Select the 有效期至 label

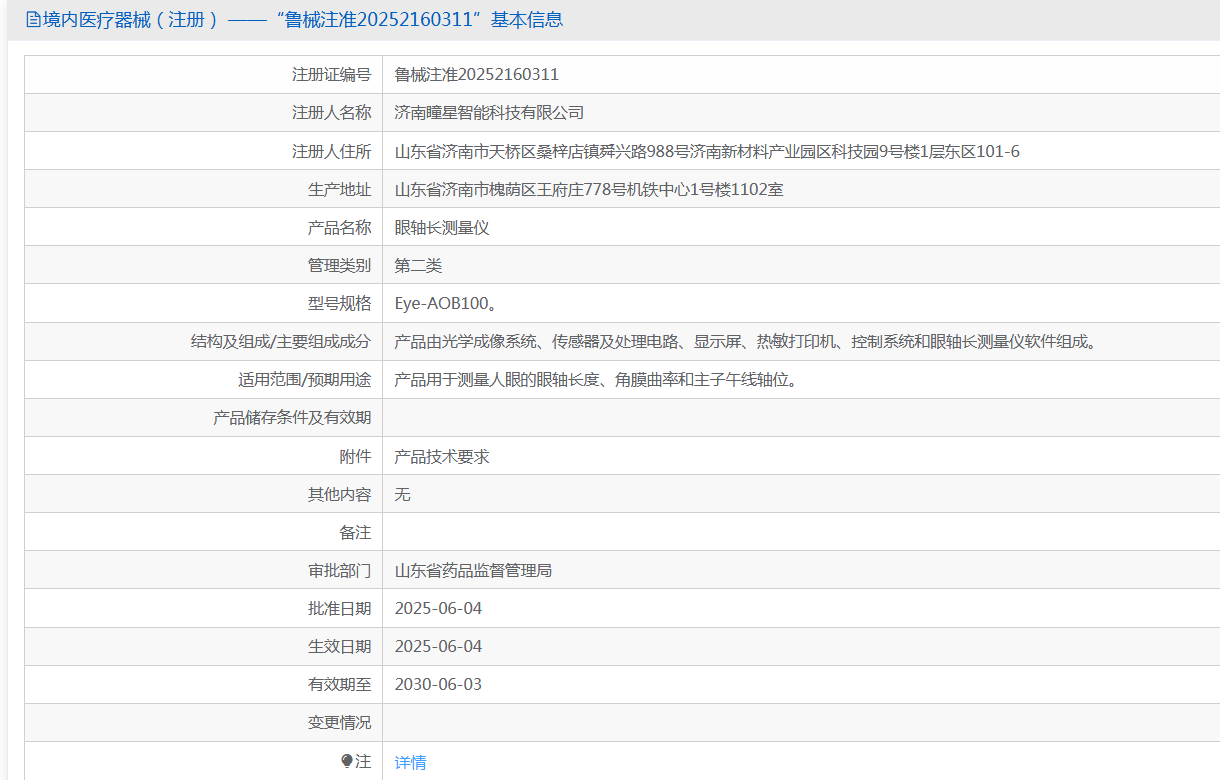[x=339, y=684]
